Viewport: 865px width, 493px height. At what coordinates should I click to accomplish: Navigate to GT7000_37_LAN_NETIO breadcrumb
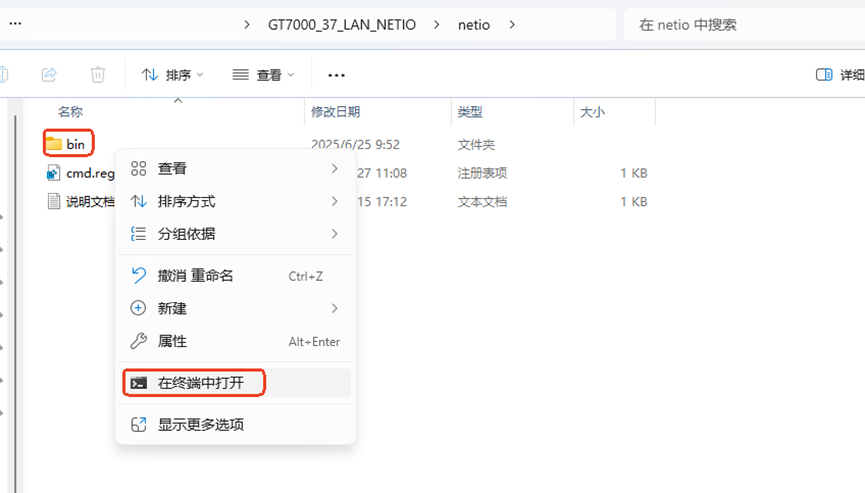[342, 24]
